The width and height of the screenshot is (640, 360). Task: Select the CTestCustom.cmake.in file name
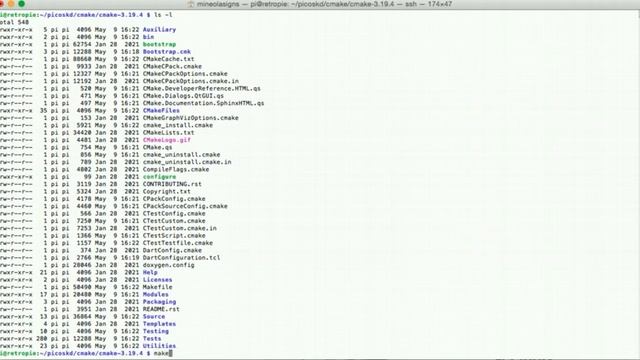coord(180,228)
